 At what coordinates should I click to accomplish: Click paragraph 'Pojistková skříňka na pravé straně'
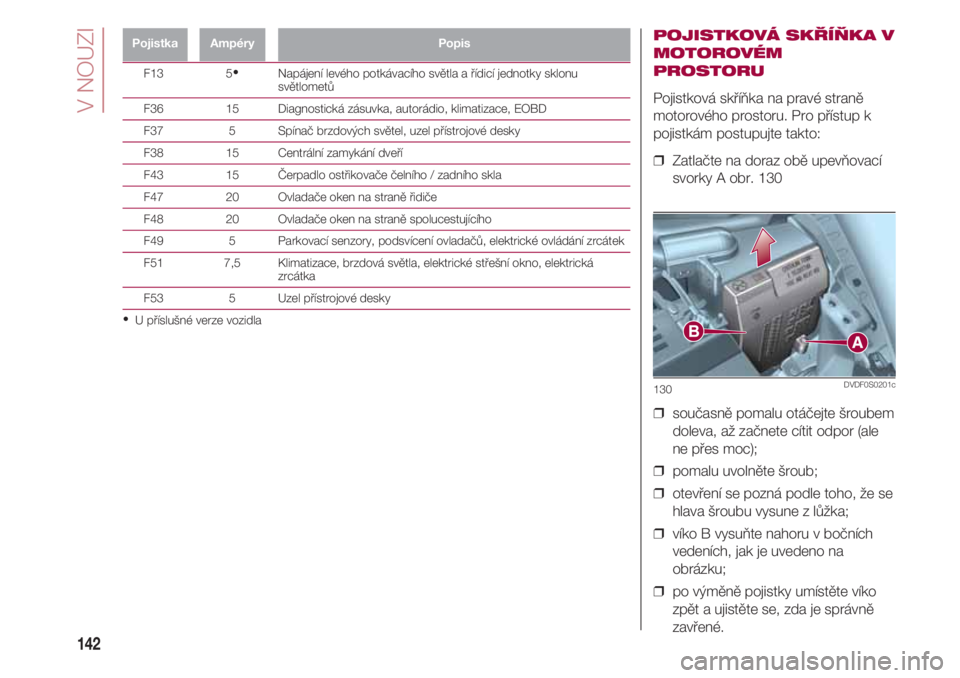pos(762,116)
